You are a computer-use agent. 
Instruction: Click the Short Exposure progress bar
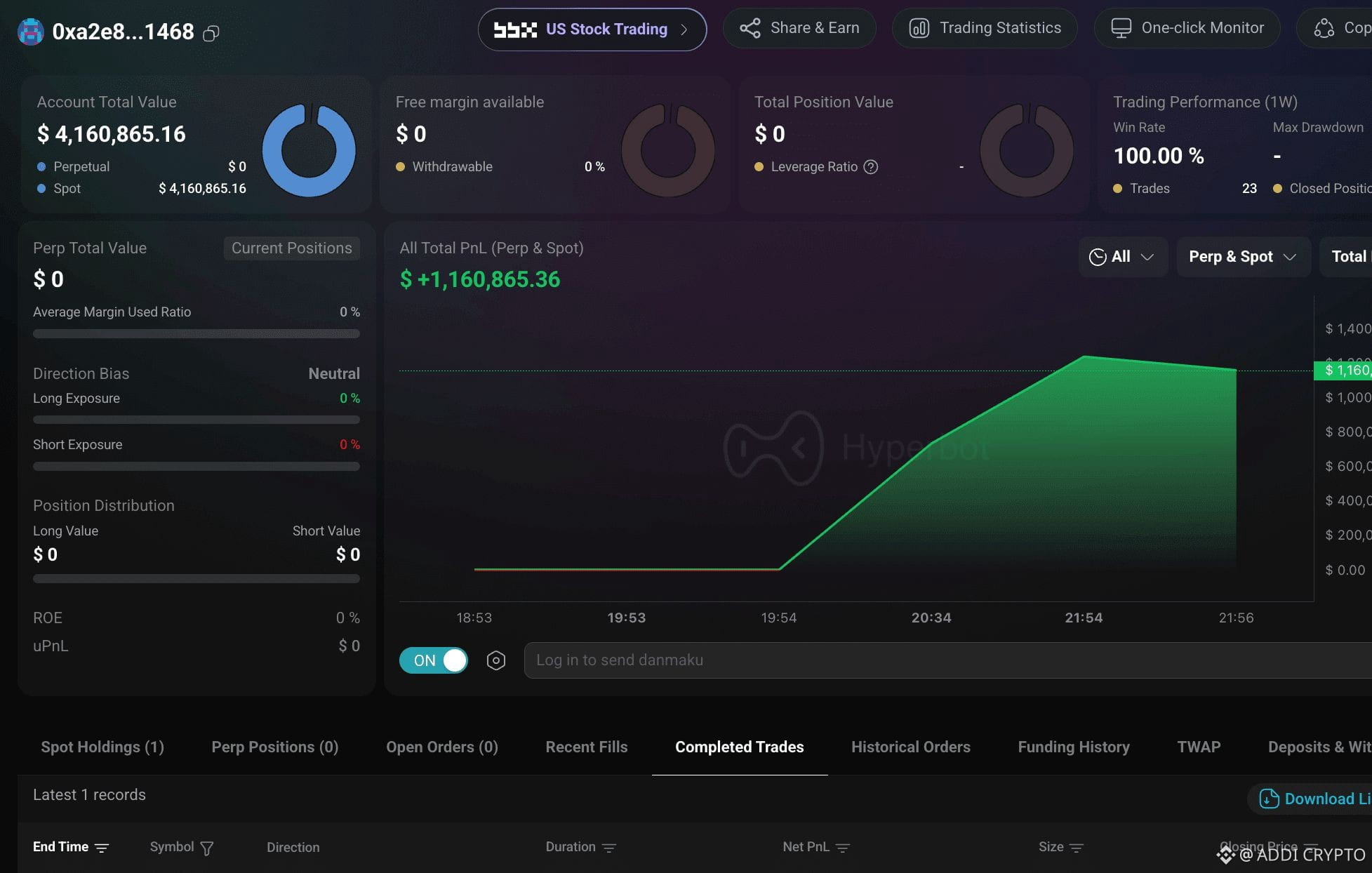[x=197, y=466]
